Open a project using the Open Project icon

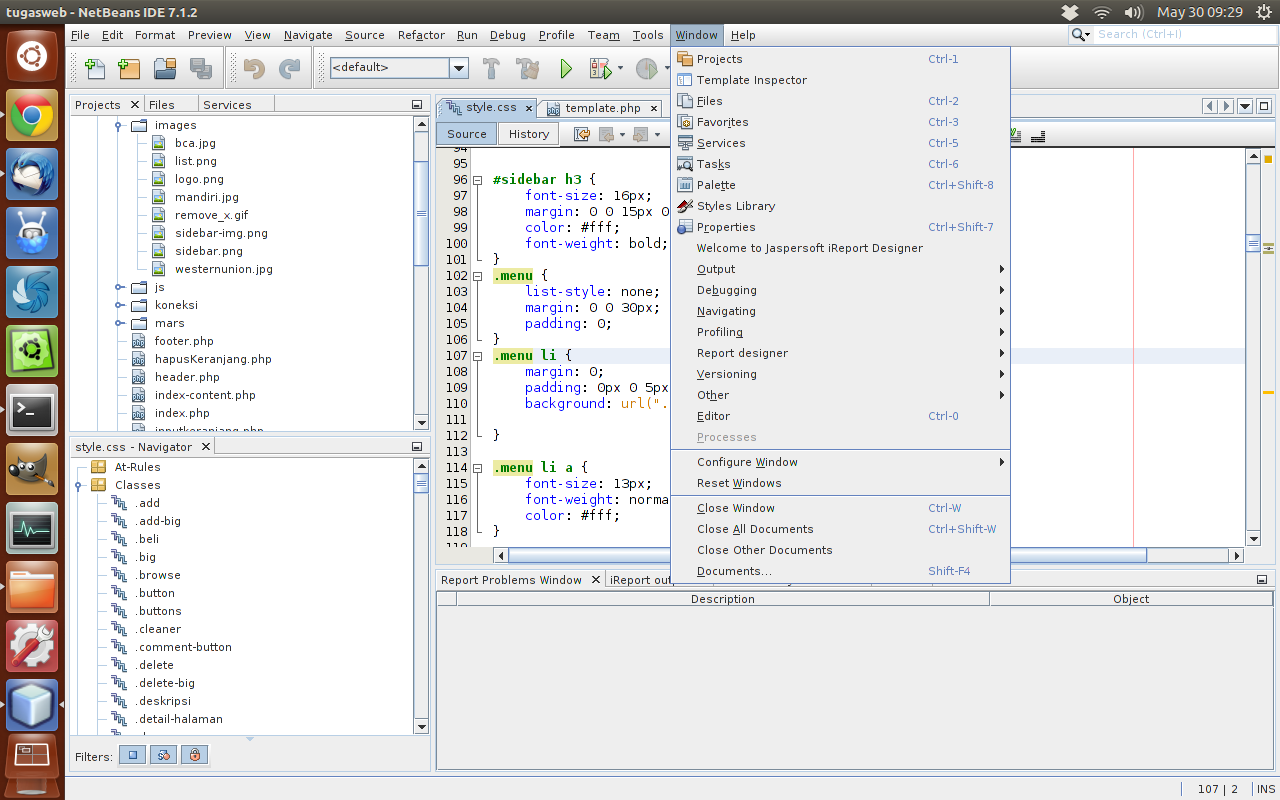click(163, 68)
